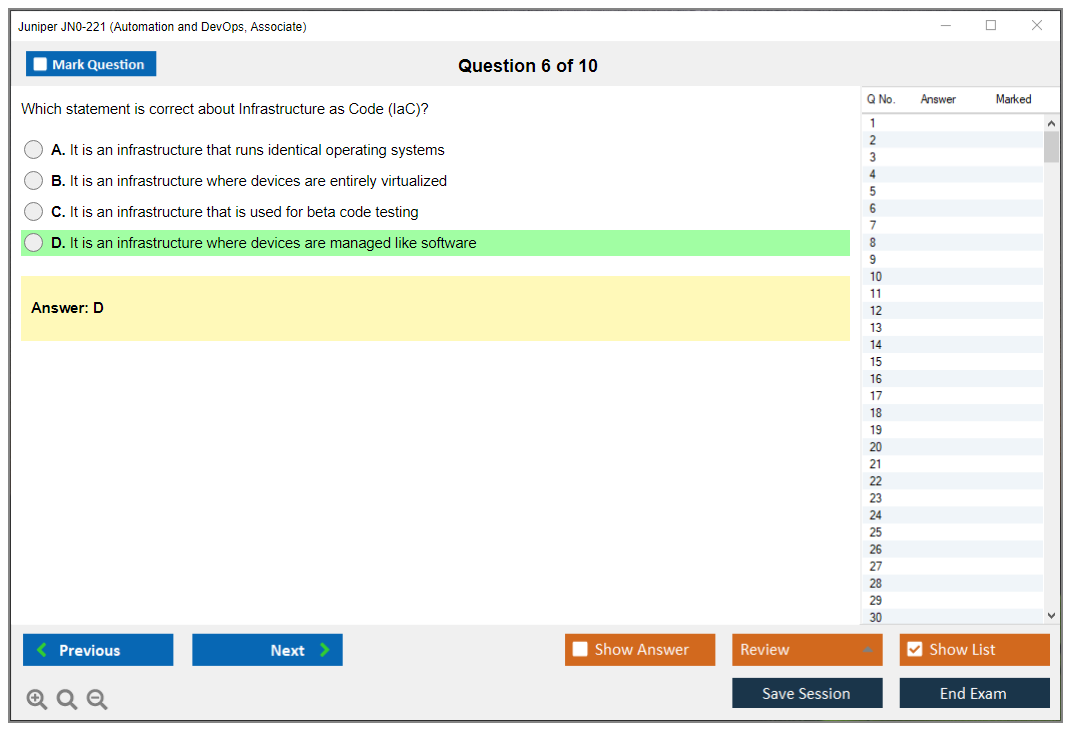Select answer option B radio button
This screenshot has width=1075, height=735.
tap(34, 181)
